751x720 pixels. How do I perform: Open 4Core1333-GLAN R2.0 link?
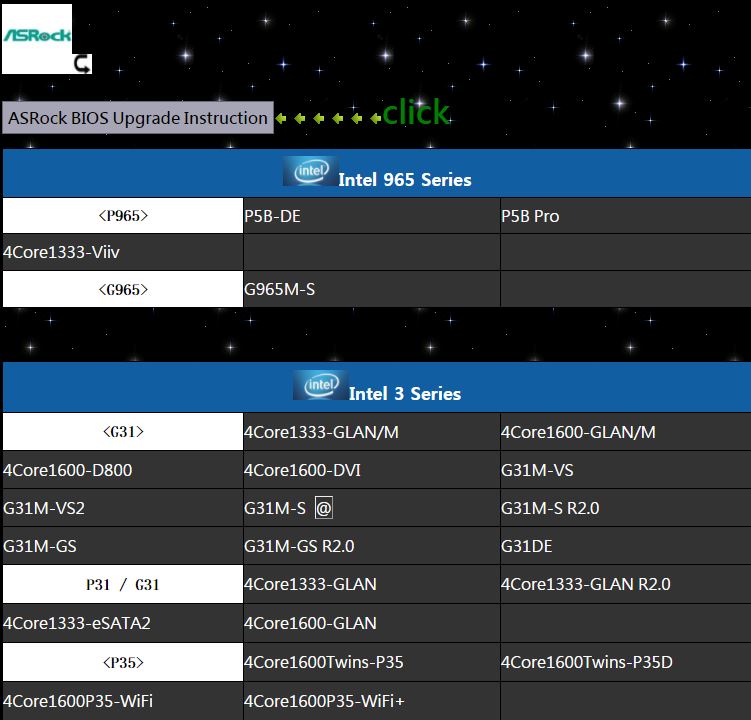[586, 584]
